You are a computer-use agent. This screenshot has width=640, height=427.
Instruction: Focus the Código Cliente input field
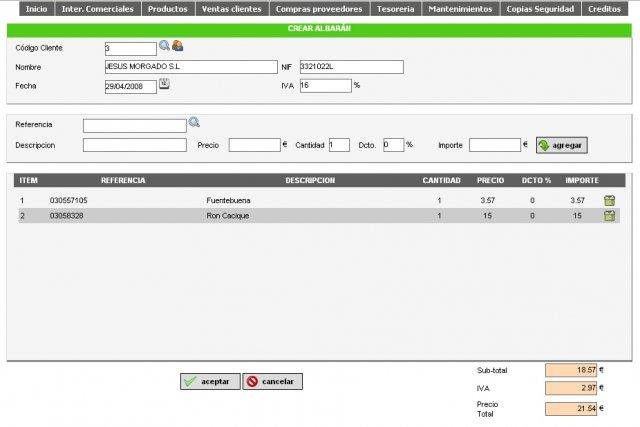tap(130, 48)
